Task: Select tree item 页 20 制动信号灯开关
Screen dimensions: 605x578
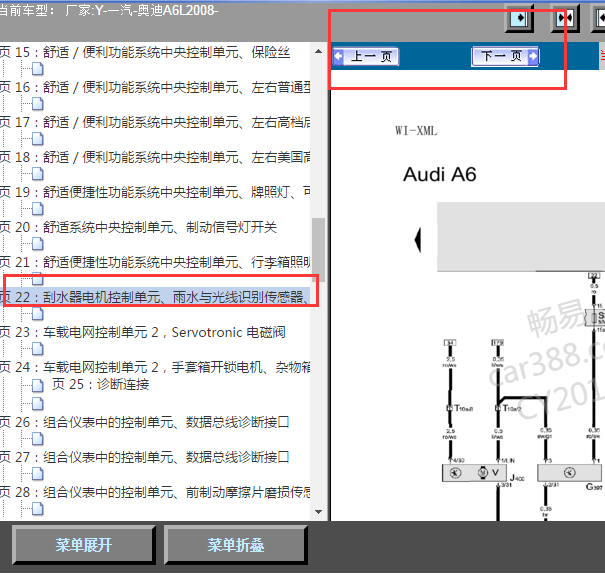Action: [x=138, y=227]
